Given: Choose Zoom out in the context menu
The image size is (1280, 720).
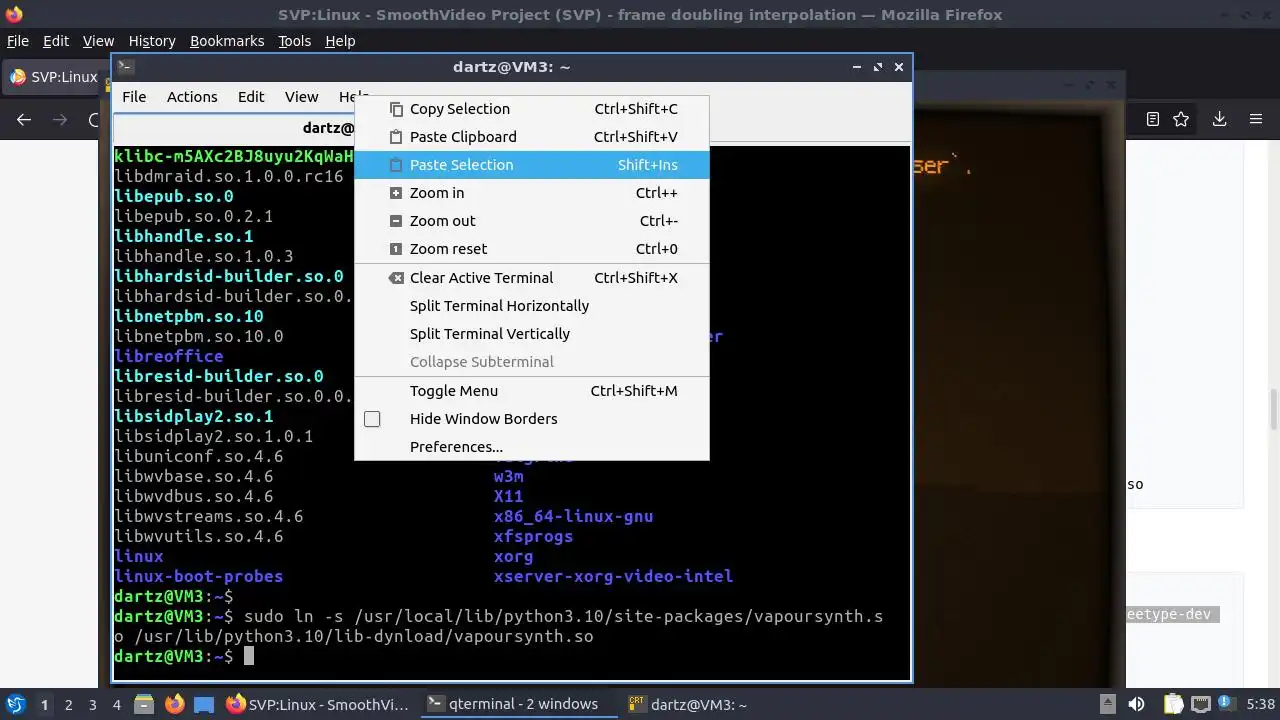Looking at the screenshot, I should [x=531, y=221].
